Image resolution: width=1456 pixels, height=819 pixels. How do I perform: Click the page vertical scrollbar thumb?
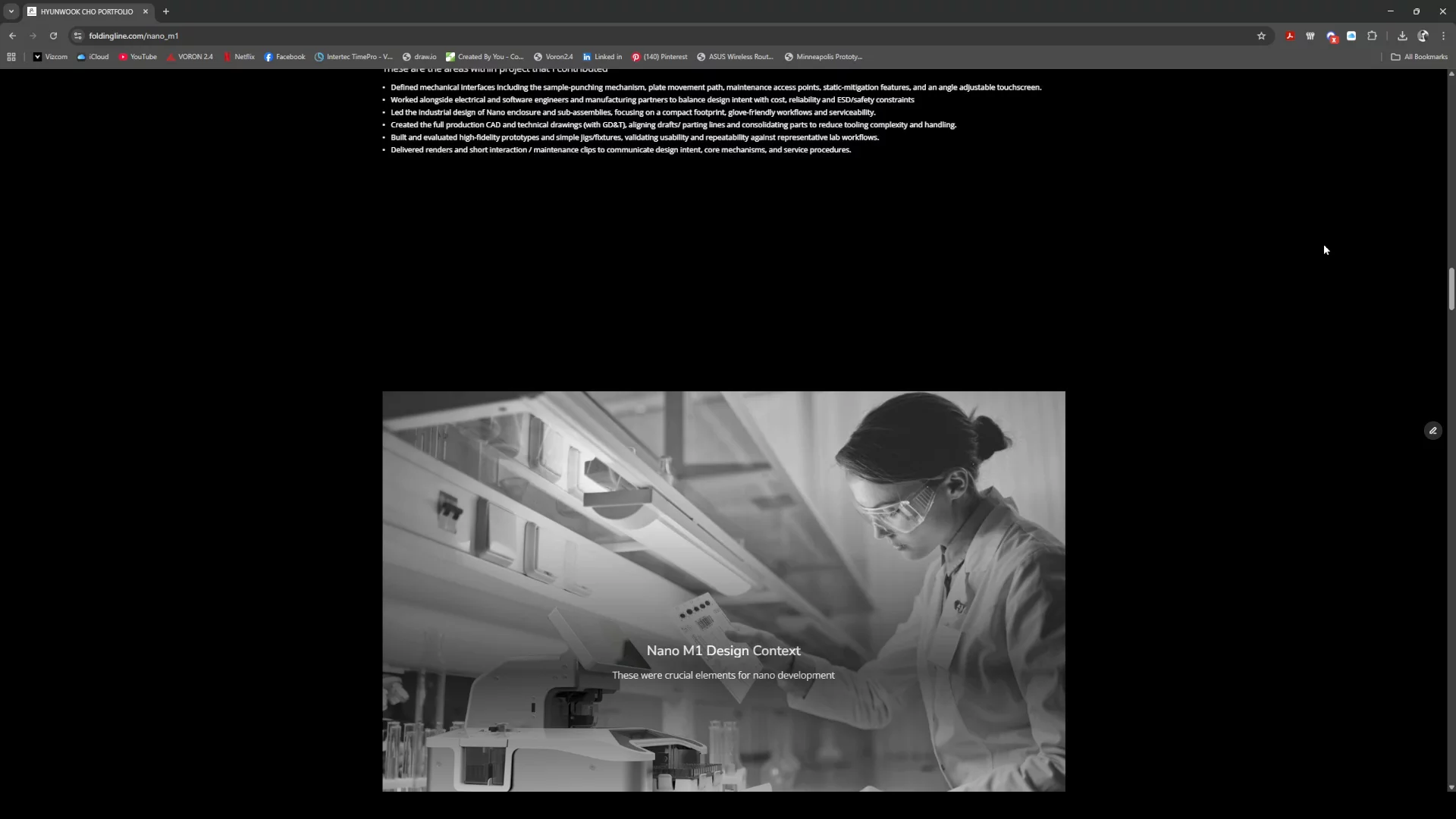point(1451,289)
